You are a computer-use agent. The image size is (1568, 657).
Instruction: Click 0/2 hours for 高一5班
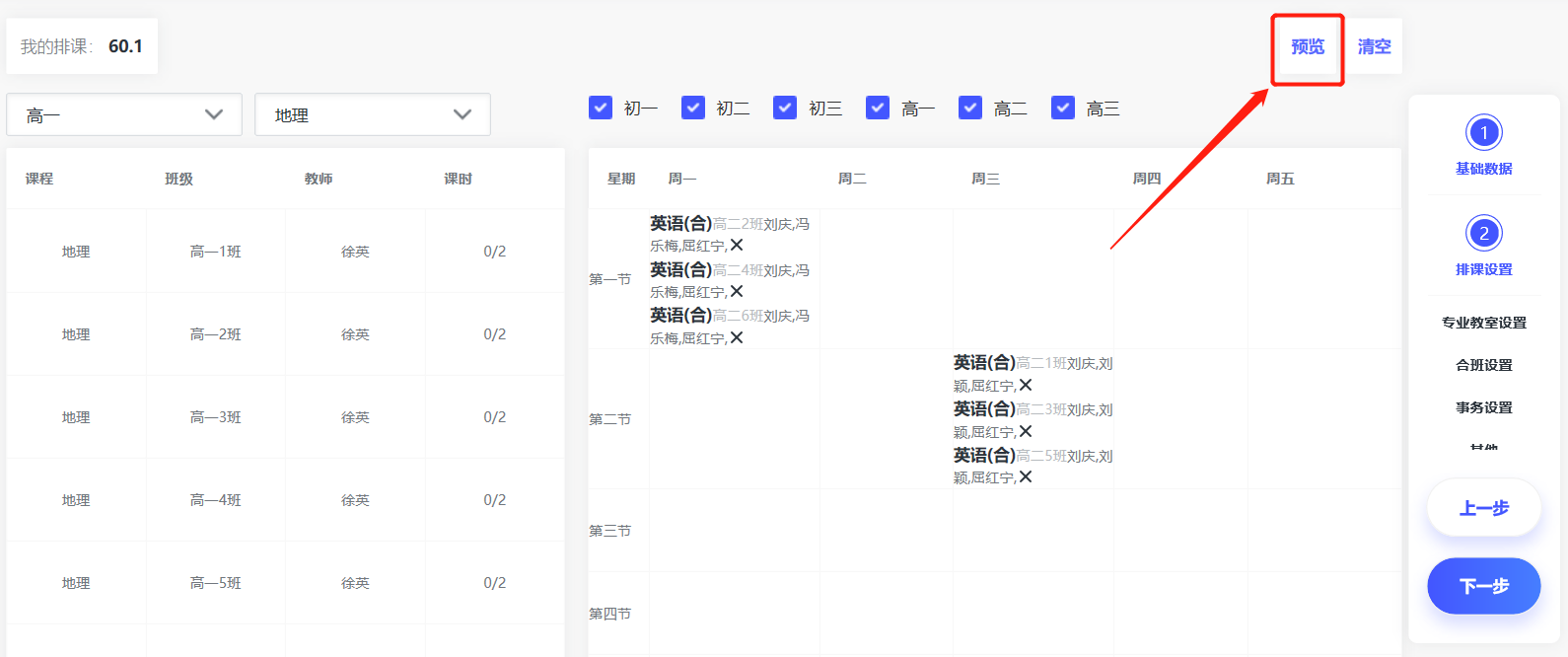(x=495, y=583)
